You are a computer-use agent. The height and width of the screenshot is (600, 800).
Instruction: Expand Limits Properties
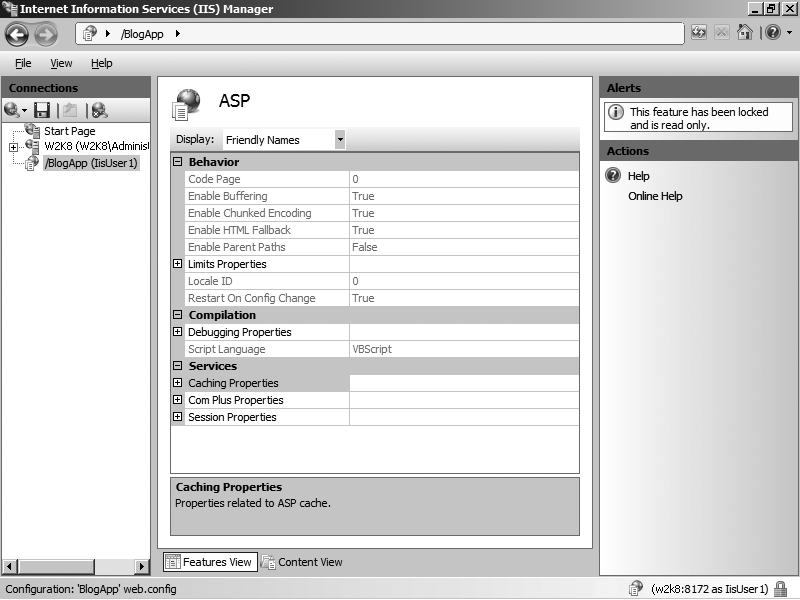coord(178,264)
